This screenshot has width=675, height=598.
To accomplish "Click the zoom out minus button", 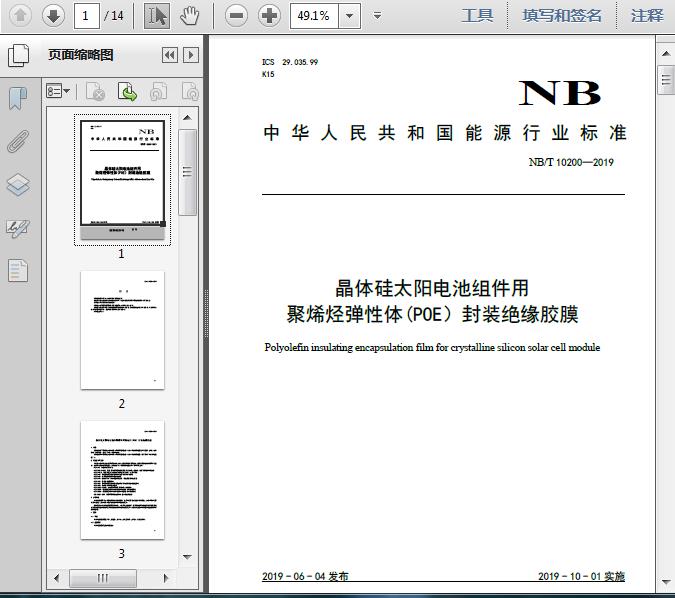I will click(235, 15).
